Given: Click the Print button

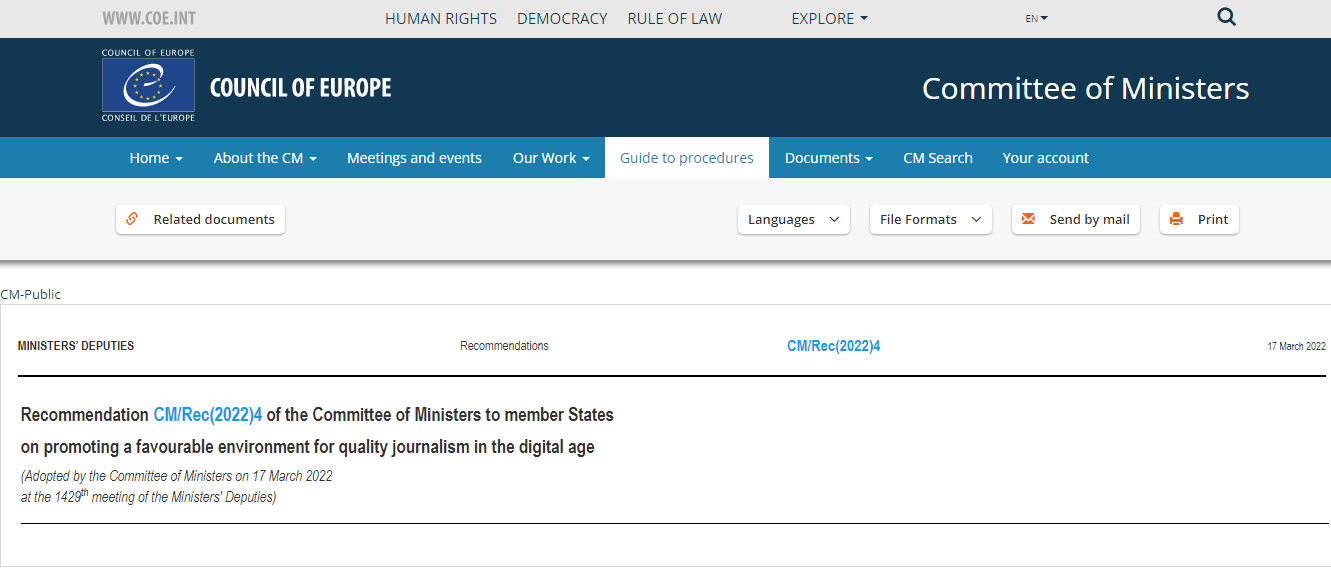Looking at the screenshot, I should [1199, 219].
